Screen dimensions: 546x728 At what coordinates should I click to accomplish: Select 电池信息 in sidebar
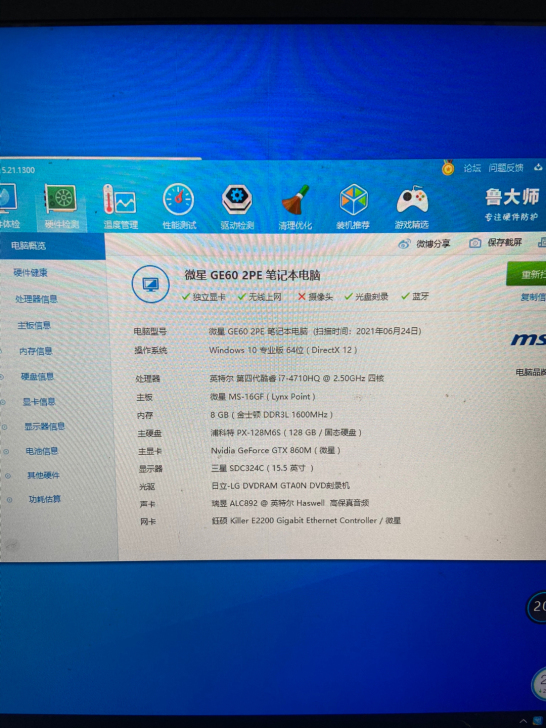(x=42, y=451)
